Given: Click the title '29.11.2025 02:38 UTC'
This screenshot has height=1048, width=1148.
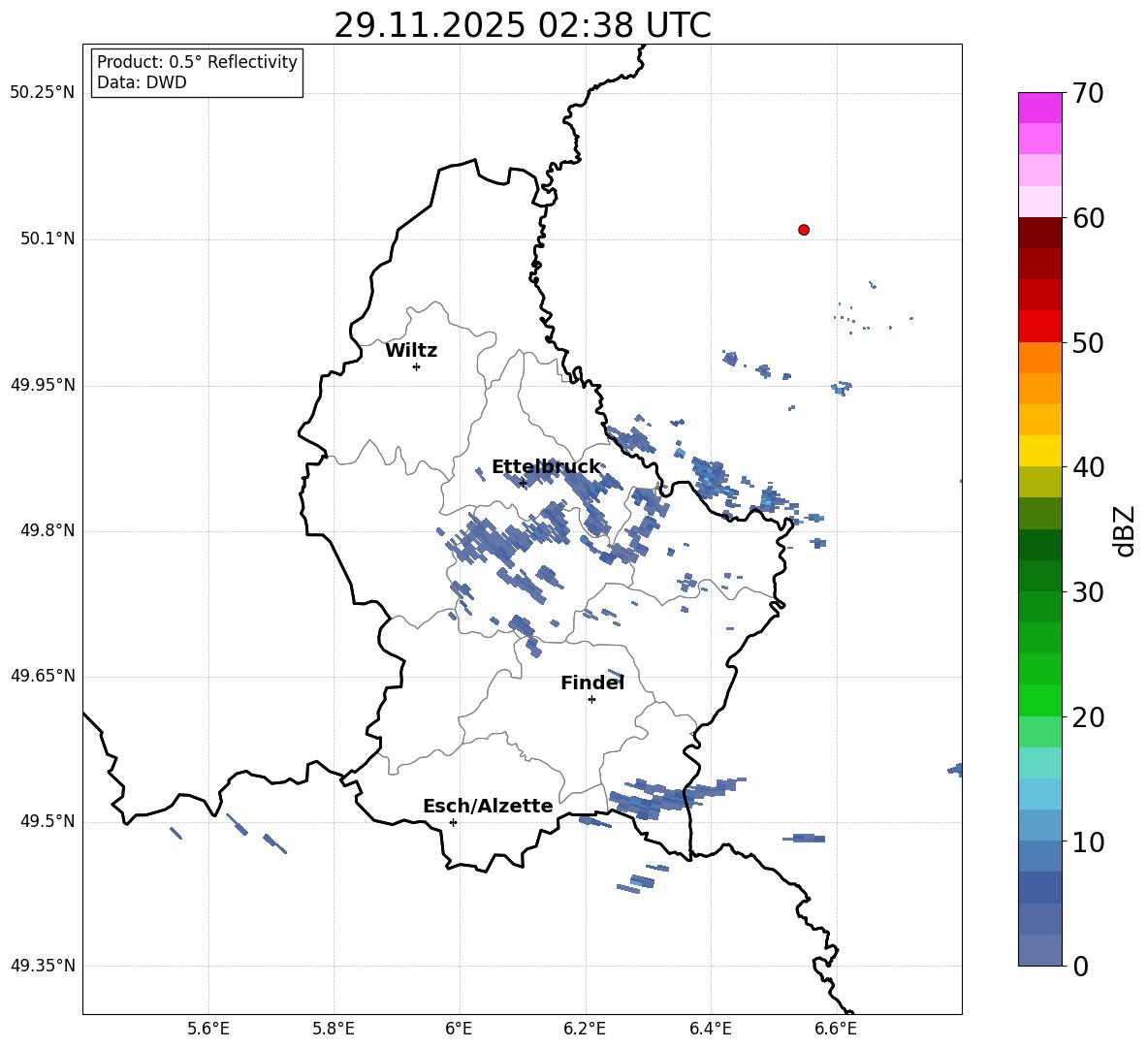Looking at the screenshot, I should click(522, 26).
